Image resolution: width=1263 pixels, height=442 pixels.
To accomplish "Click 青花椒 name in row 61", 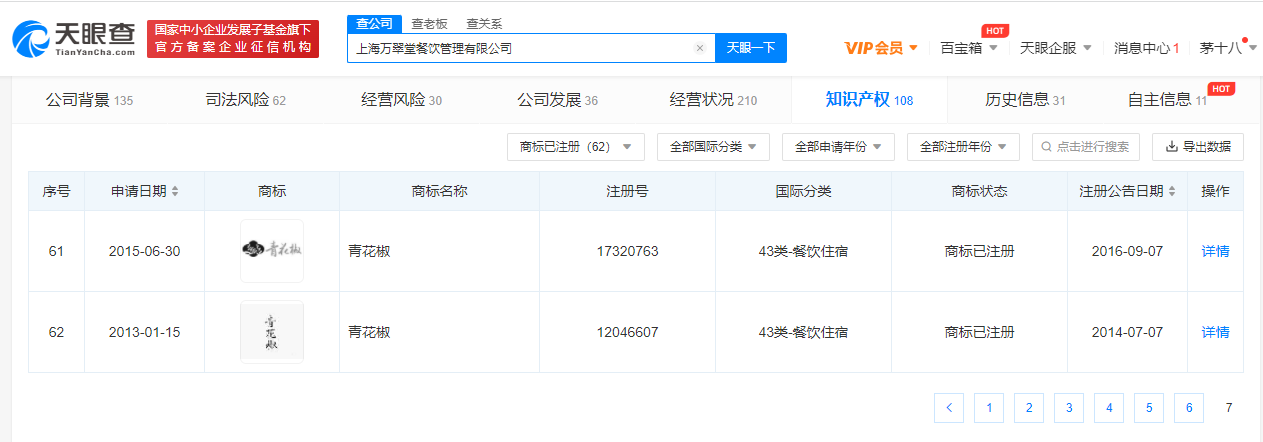I will [x=368, y=251].
